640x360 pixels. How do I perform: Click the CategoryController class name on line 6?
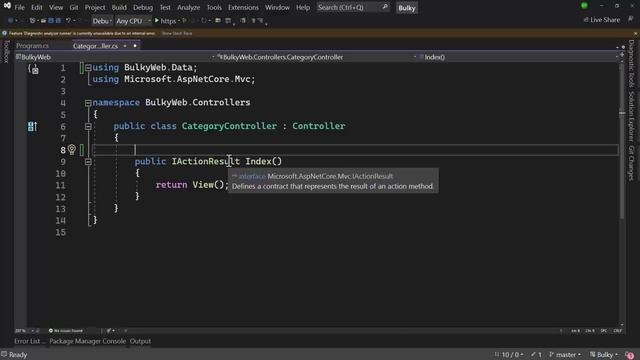[229, 126]
